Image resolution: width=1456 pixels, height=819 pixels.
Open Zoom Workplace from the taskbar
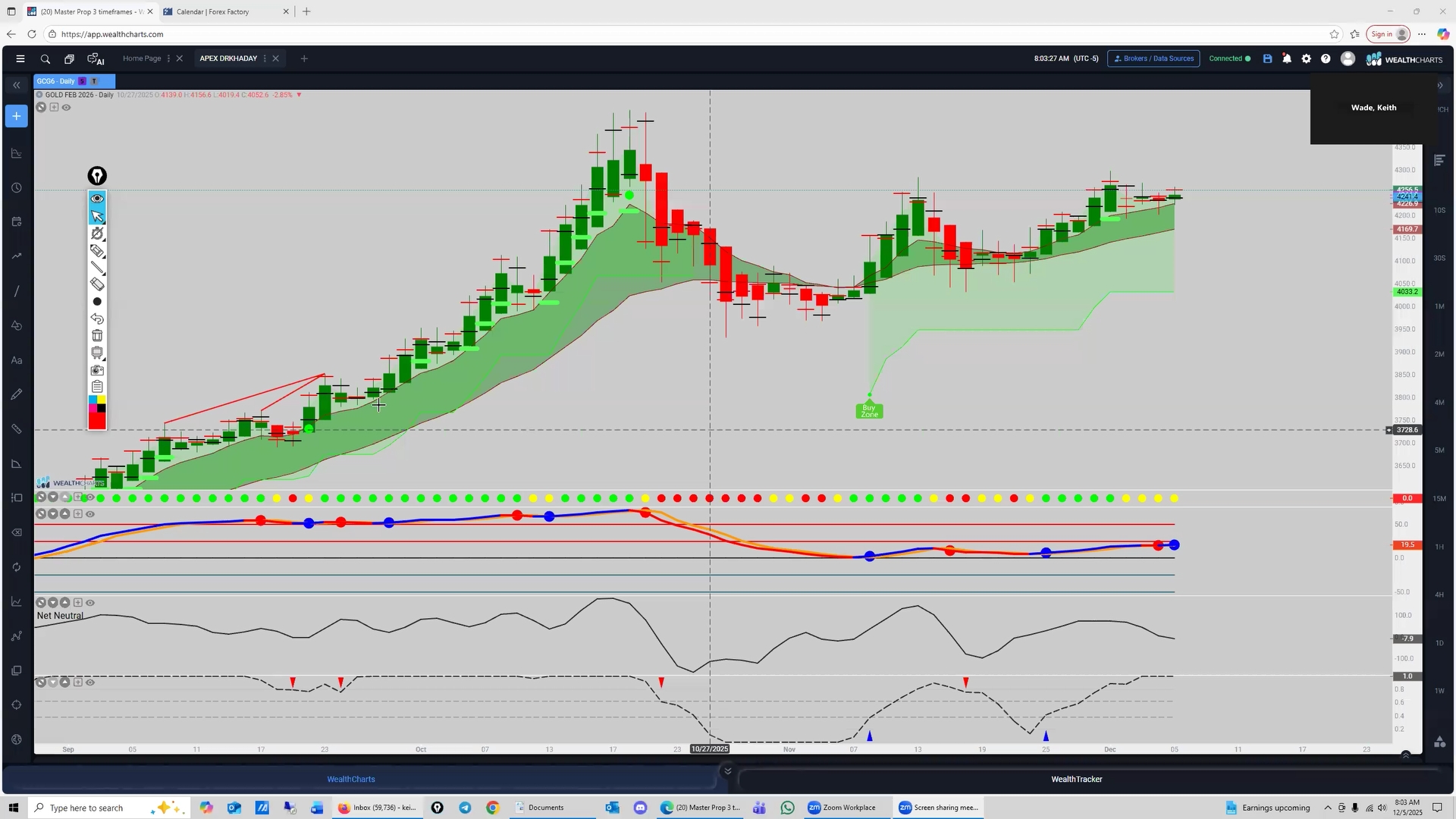click(842, 808)
